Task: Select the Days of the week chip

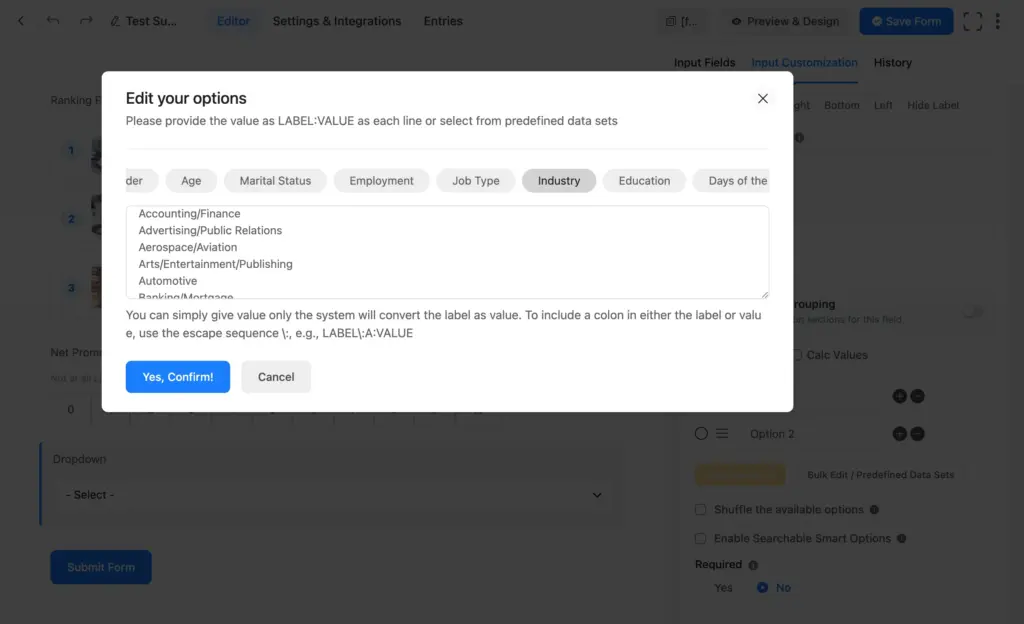Action: click(x=731, y=181)
